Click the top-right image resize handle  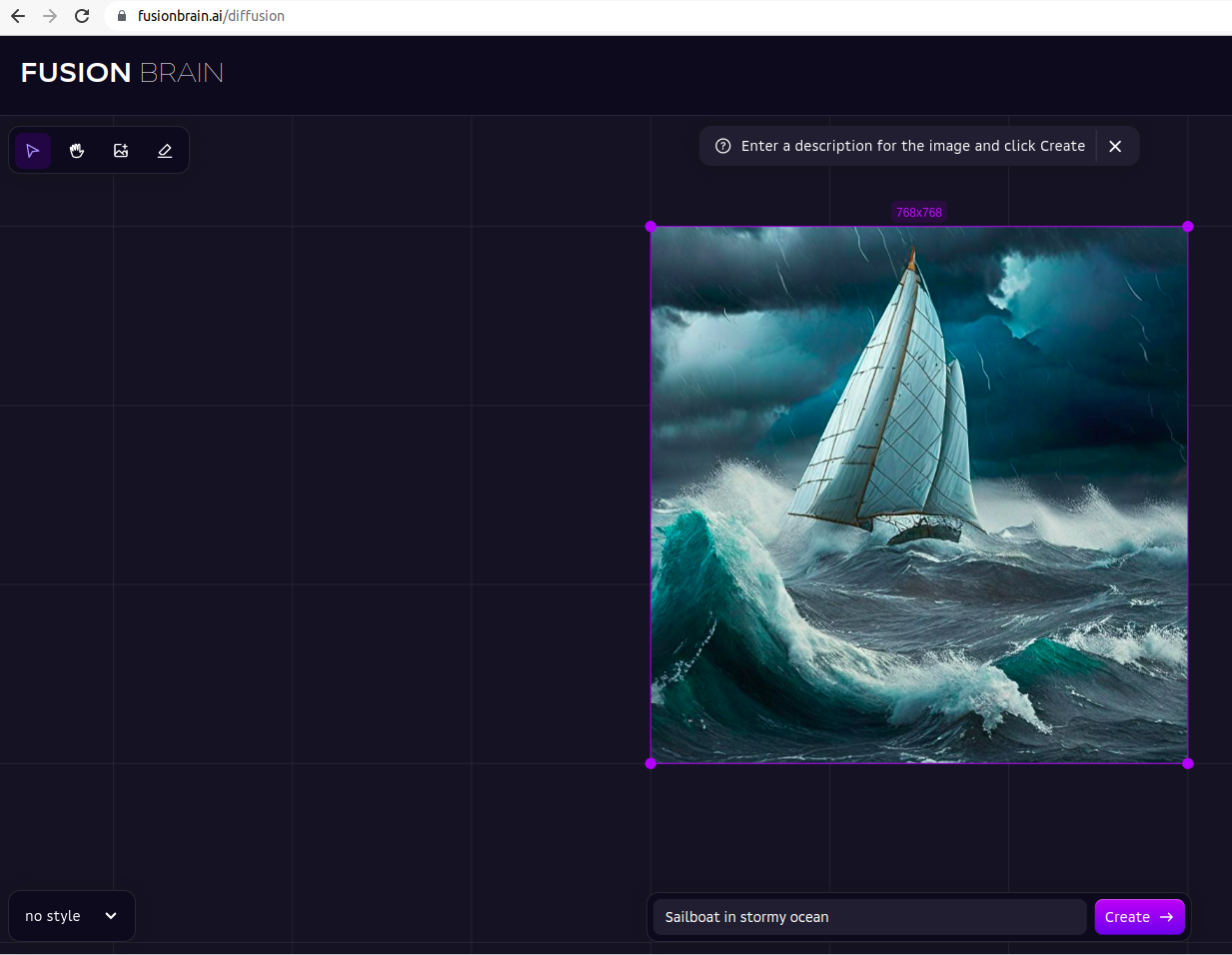1188,227
